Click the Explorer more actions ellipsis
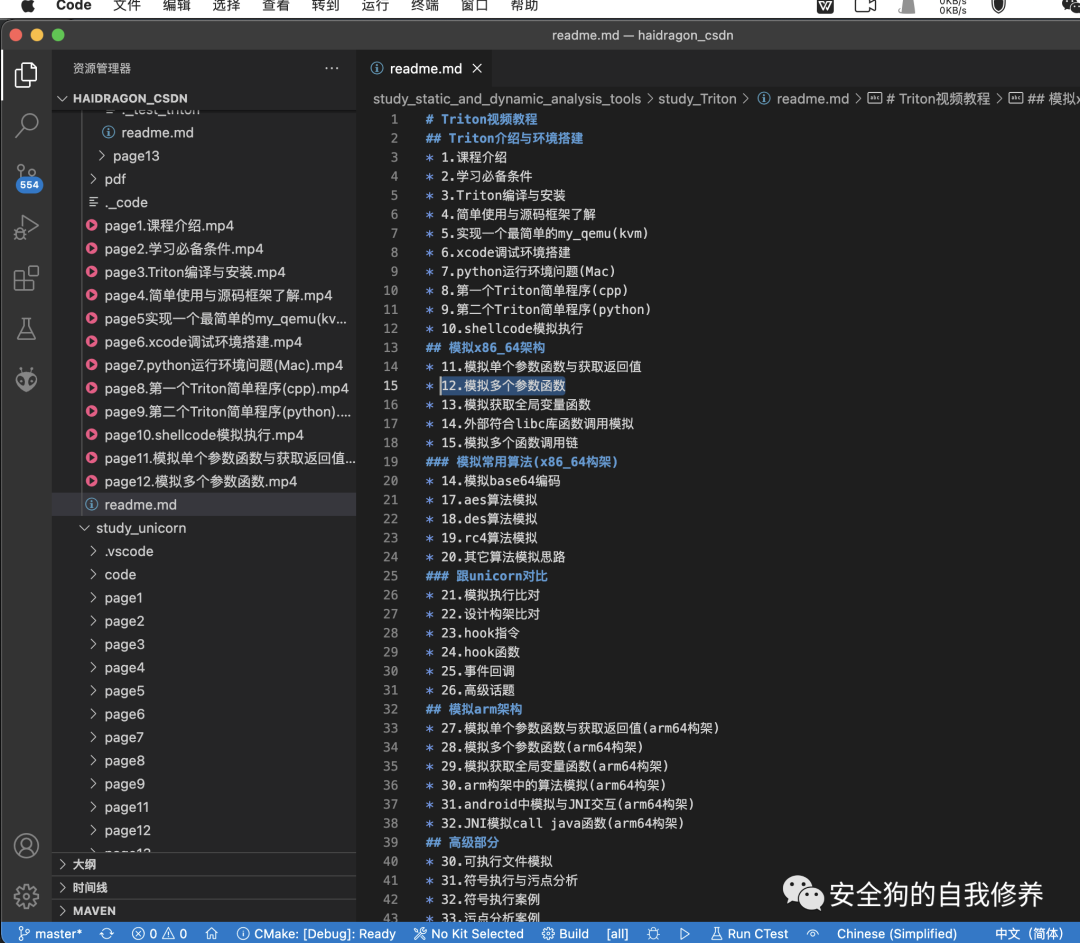 point(331,68)
